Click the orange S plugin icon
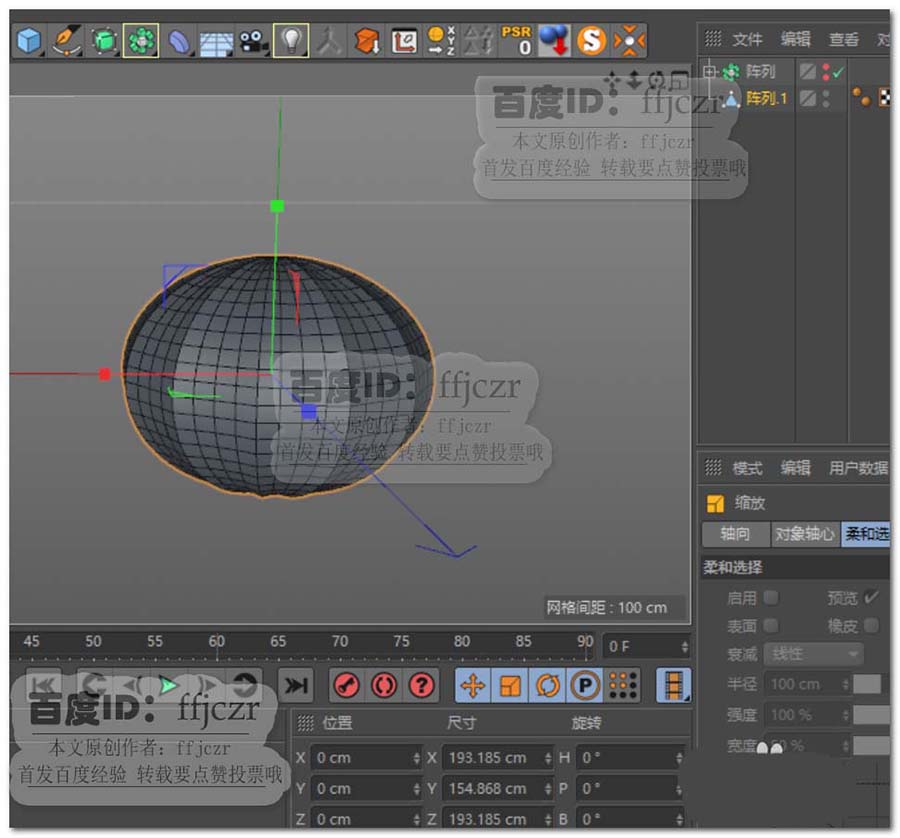Image resolution: width=900 pixels, height=838 pixels. coord(591,41)
